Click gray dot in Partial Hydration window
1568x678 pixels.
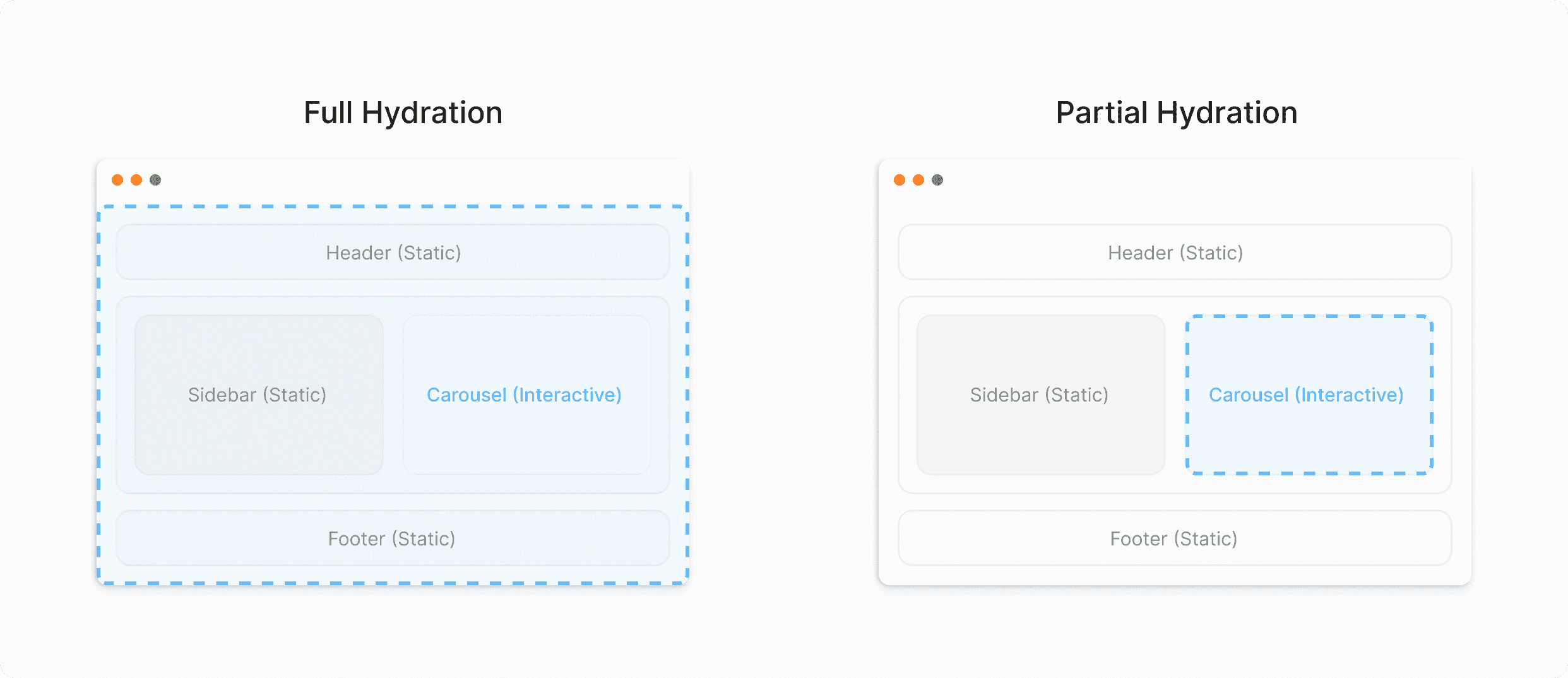[937, 180]
